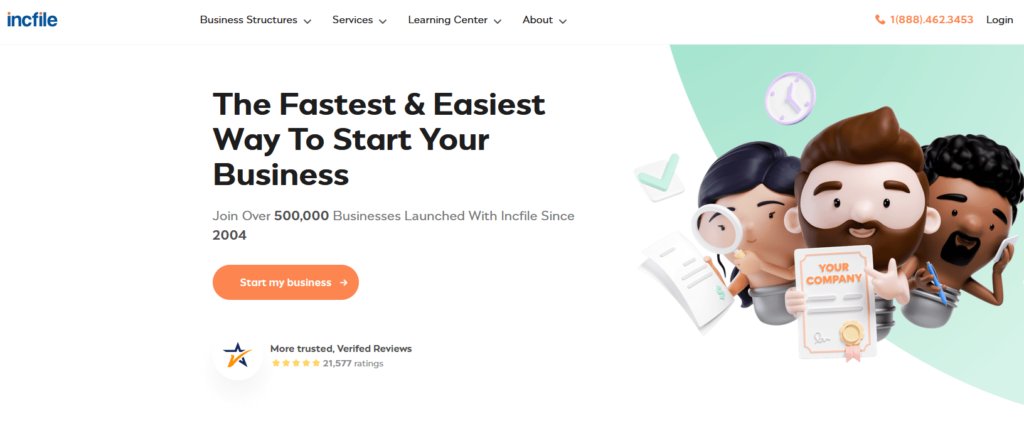1024x431 pixels.
Task: Click the five-star rating stars
Action: (x=296, y=363)
